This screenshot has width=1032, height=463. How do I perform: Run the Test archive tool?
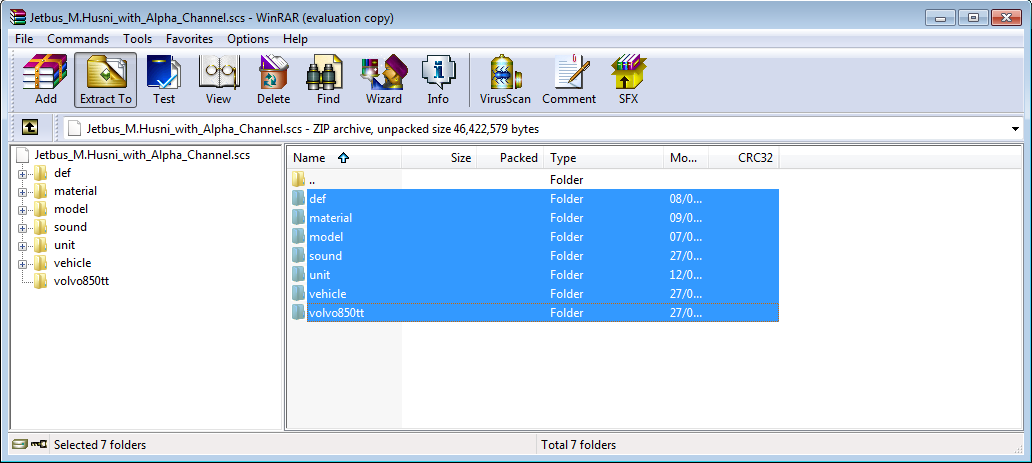tap(164, 80)
